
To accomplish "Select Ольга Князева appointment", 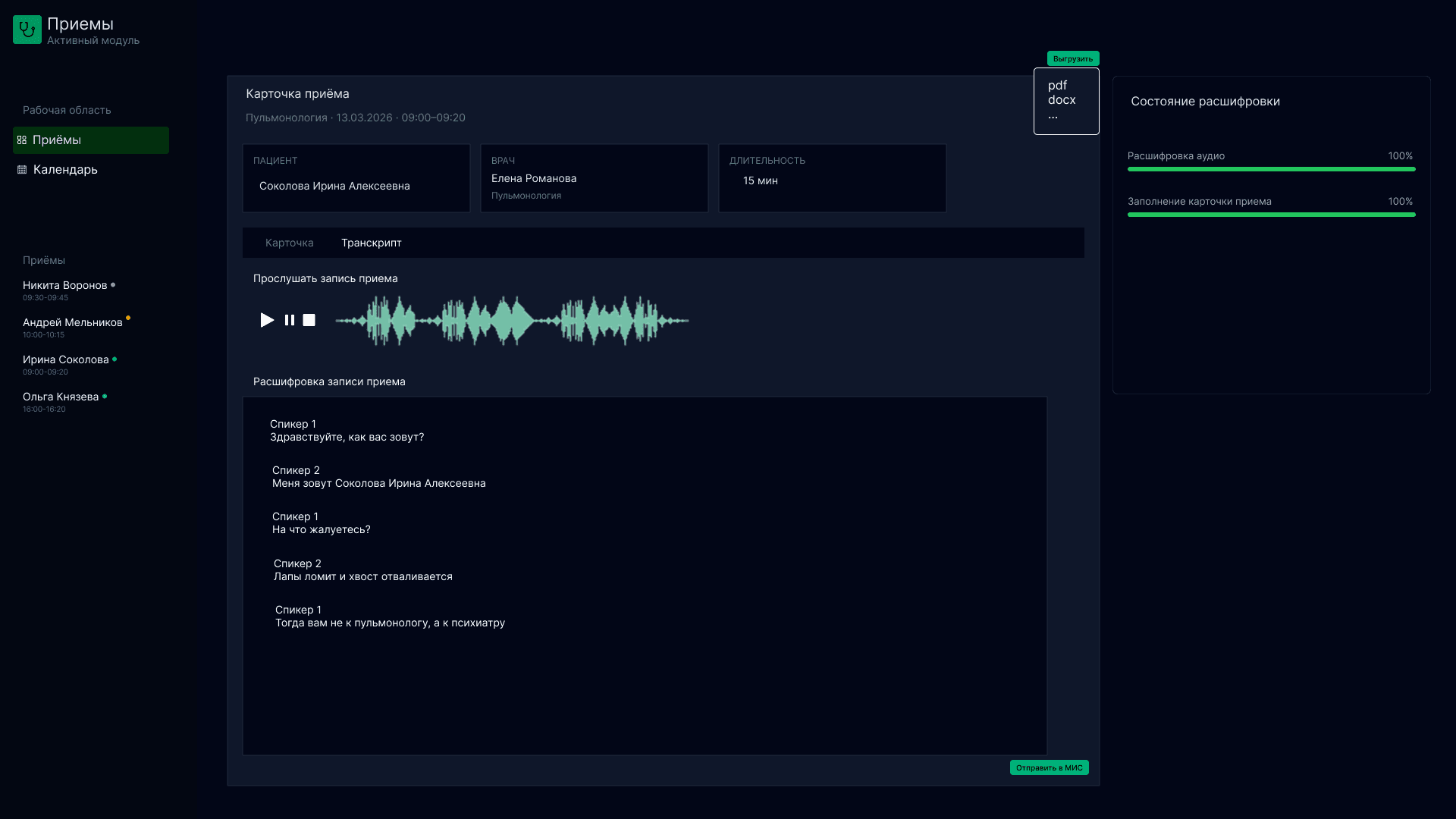I will point(61,397).
